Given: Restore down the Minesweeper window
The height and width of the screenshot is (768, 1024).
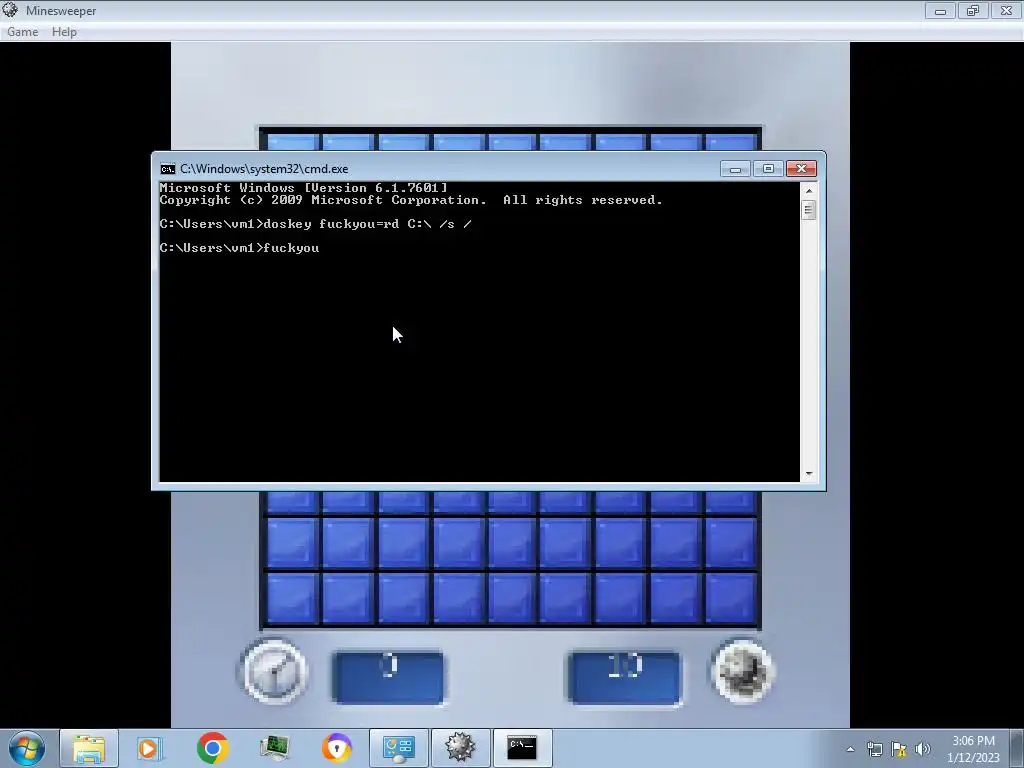Looking at the screenshot, I should point(973,11).
